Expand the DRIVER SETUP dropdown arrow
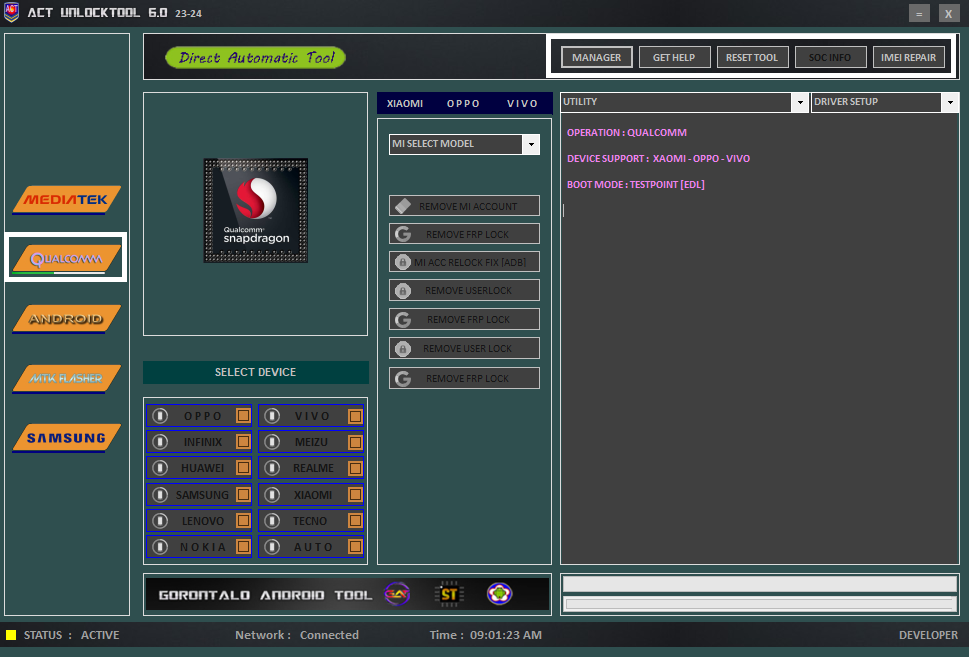The height and width of the screenshot is (657, 969). point(950,102)
